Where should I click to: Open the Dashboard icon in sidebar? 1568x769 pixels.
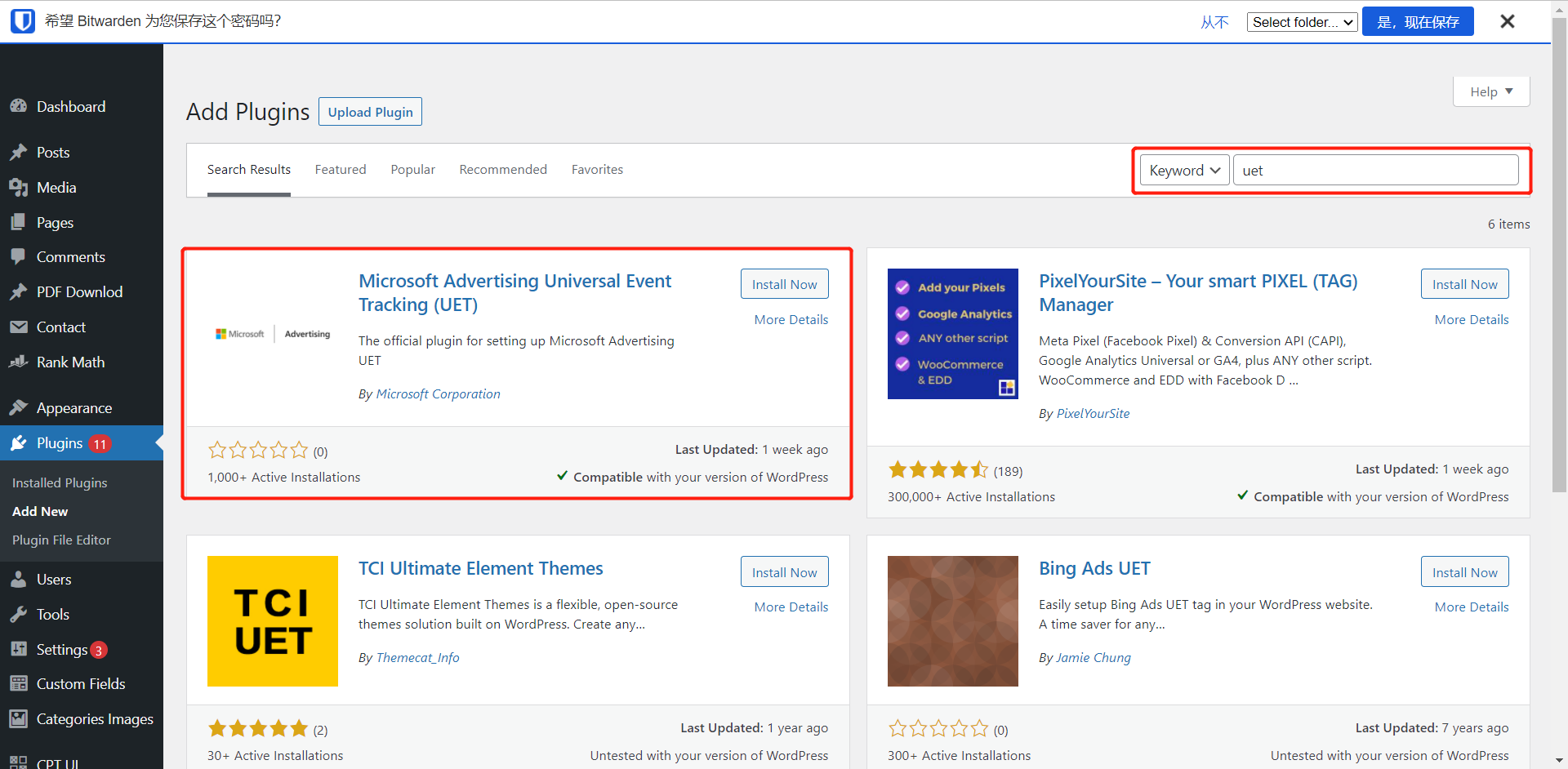(19, 106)
